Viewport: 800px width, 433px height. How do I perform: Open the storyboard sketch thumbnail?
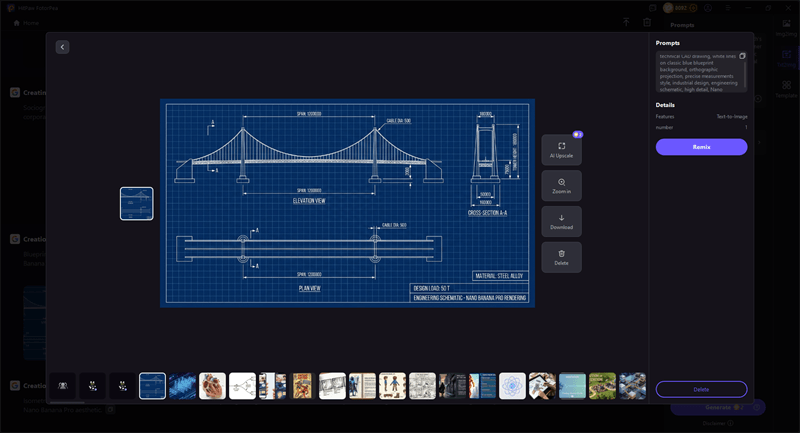pos(332,386)
